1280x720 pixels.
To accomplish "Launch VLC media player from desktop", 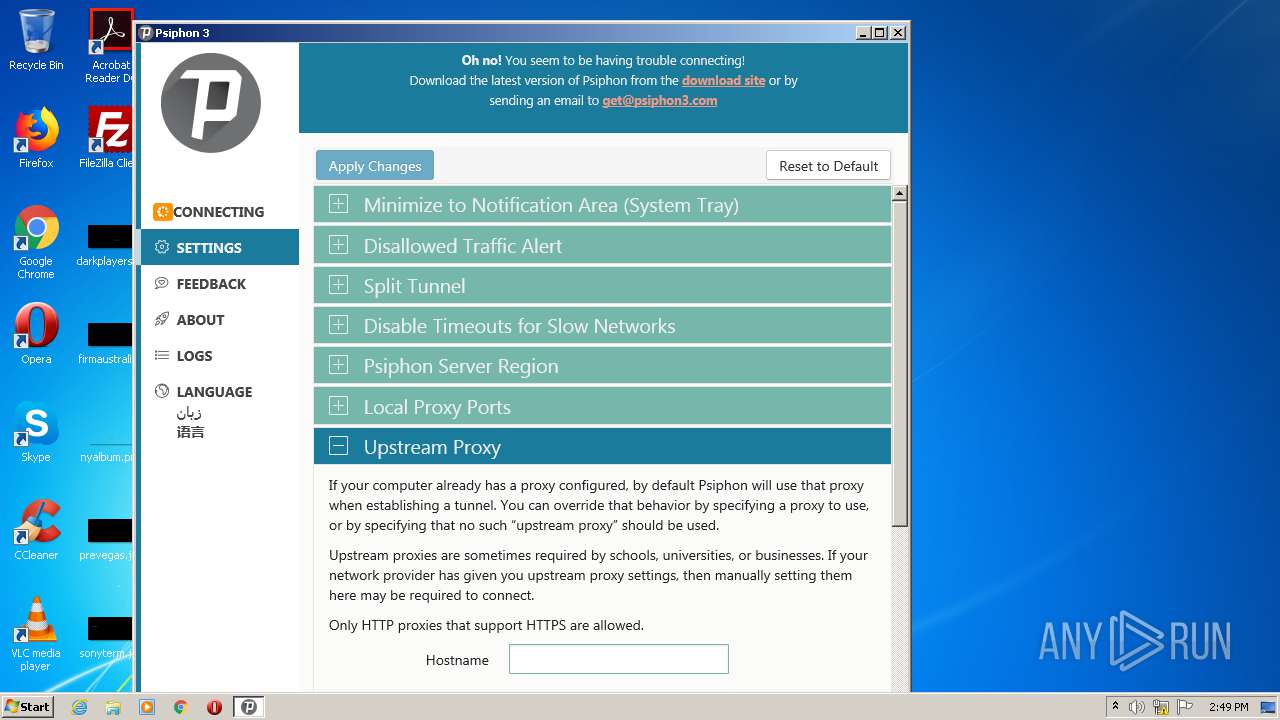I will tap(36, 634).
